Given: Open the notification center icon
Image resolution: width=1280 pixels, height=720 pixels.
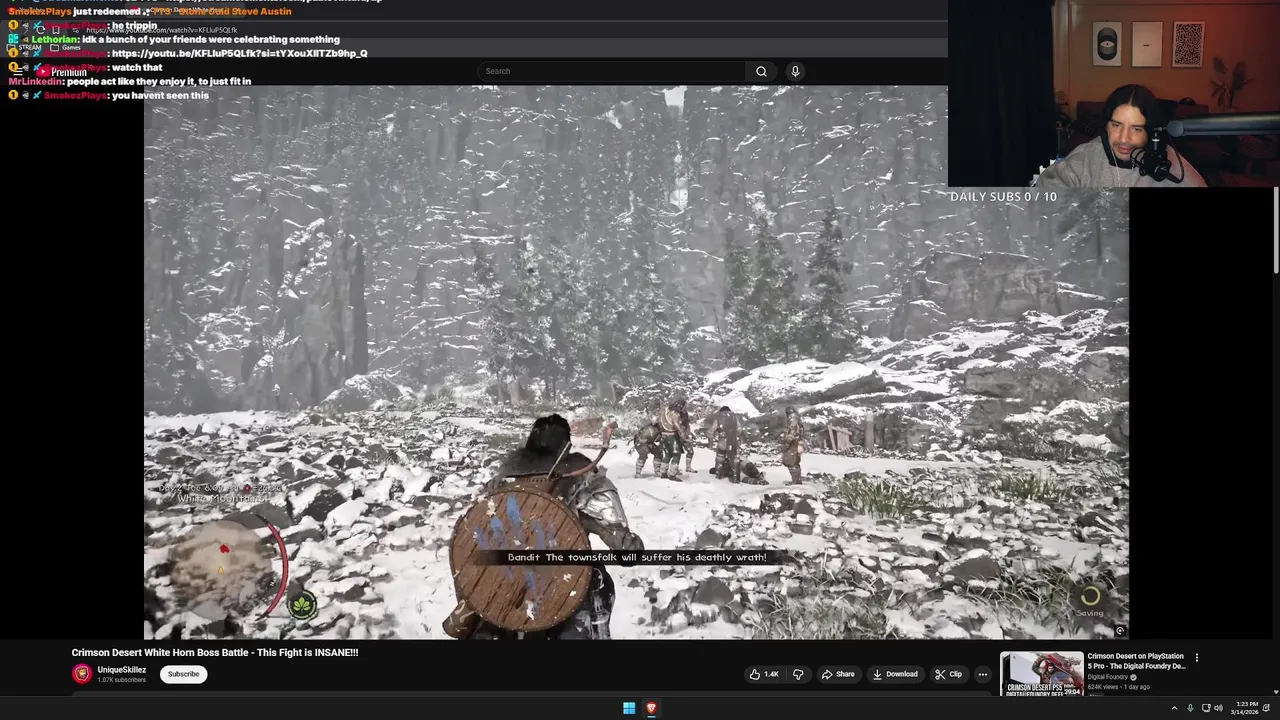Looking at the screenshot, I should pos(1266,708).
